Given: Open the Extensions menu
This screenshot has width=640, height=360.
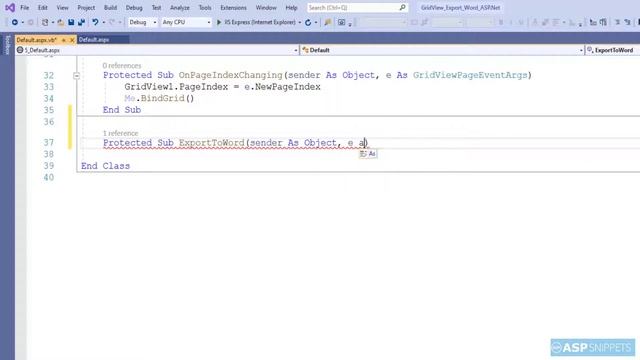Looking at the screenshot, I should pyautogui.click(x=233, y=8).
